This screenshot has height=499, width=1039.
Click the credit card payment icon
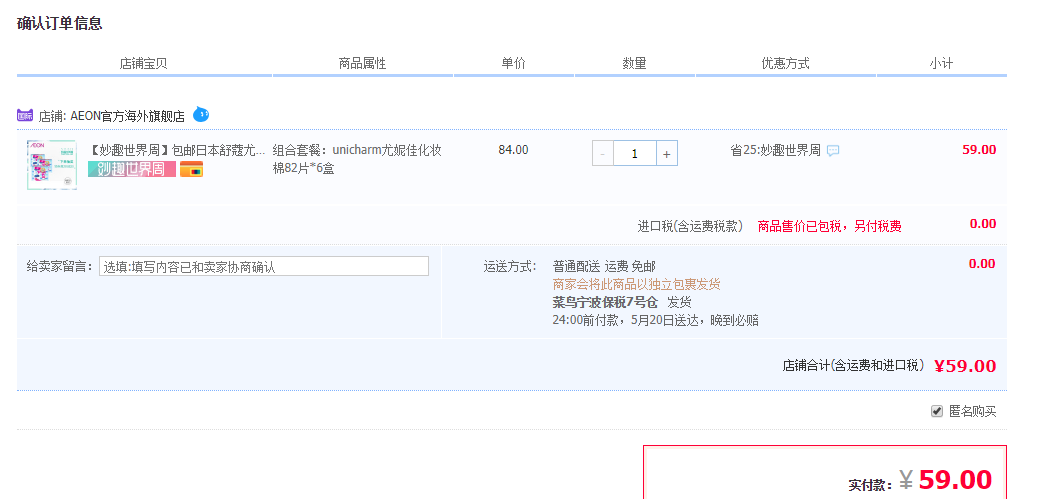[x=191, y=170]
